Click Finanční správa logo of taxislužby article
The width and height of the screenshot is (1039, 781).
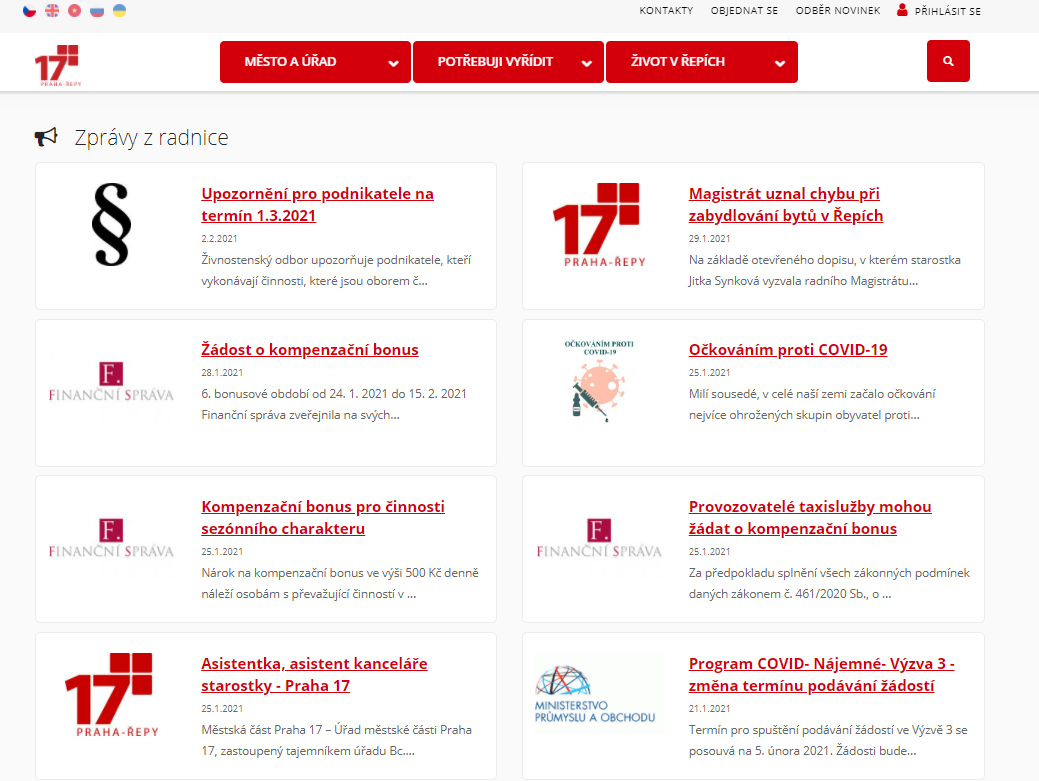(x=598, y=538)
